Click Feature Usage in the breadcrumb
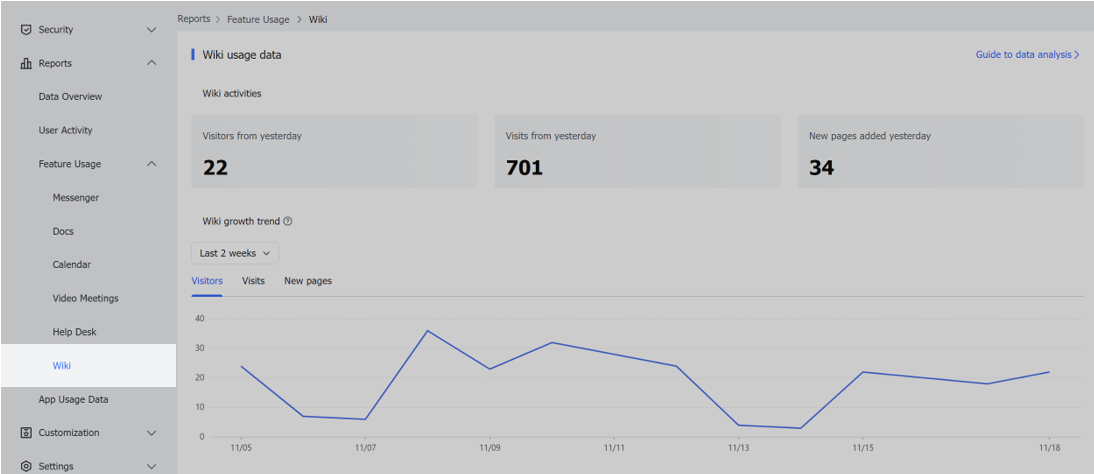 point(260,19)
